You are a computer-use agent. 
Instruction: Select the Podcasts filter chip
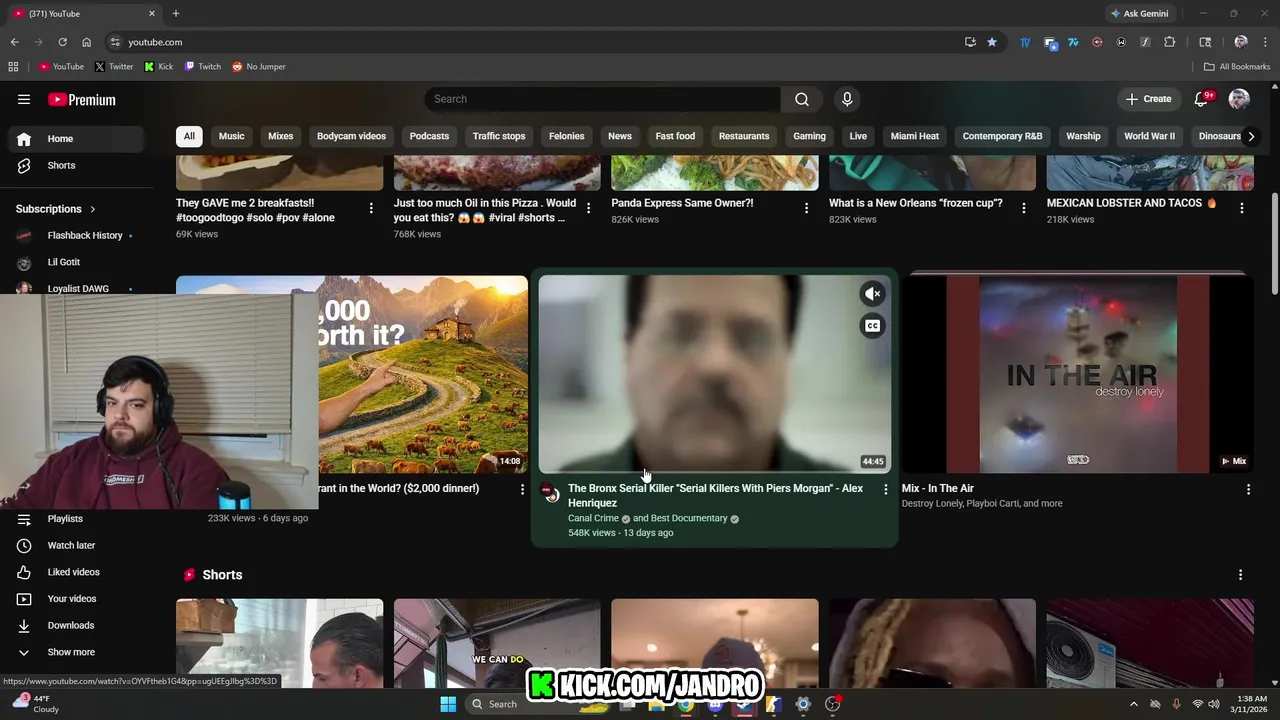click(429, 136)
